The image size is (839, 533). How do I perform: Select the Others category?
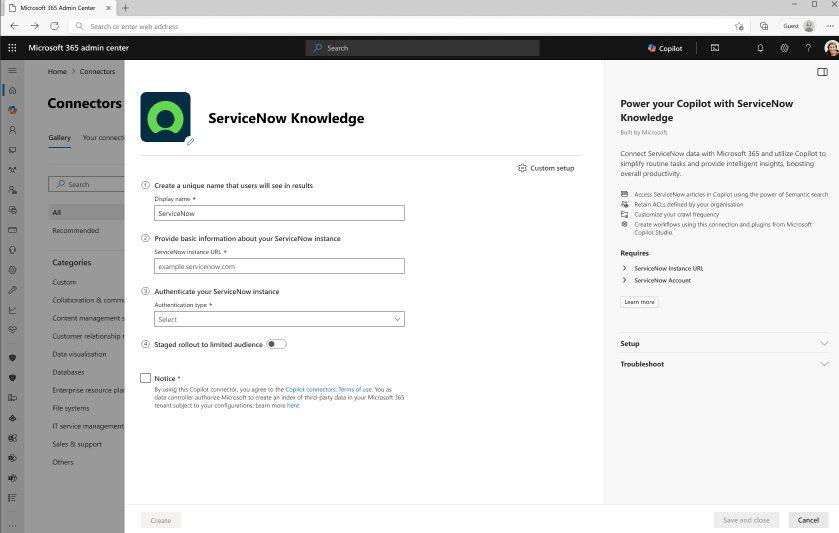point(63,462)
